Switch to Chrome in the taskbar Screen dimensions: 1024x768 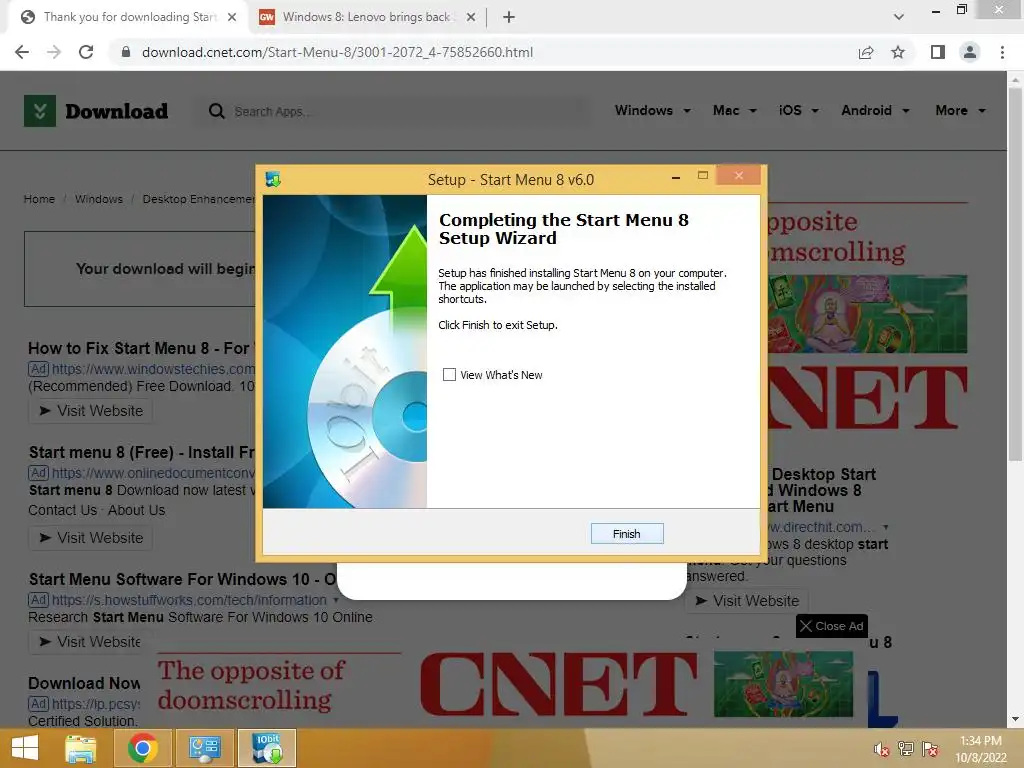(142, 748)
